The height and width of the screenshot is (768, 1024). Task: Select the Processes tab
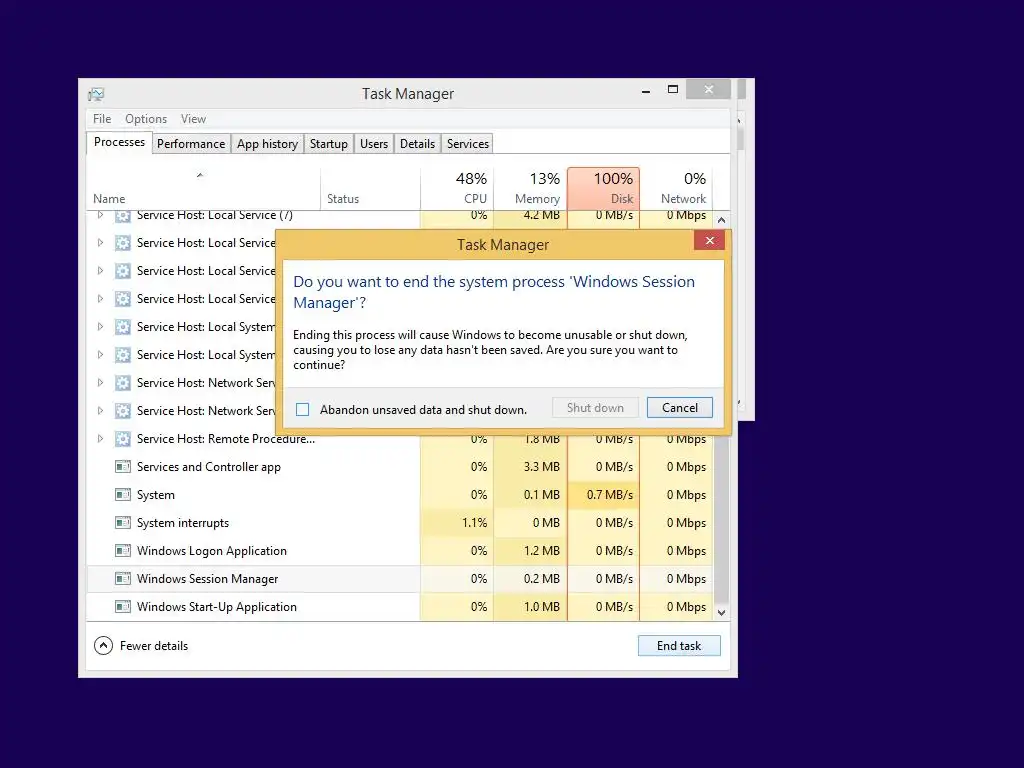119,142
